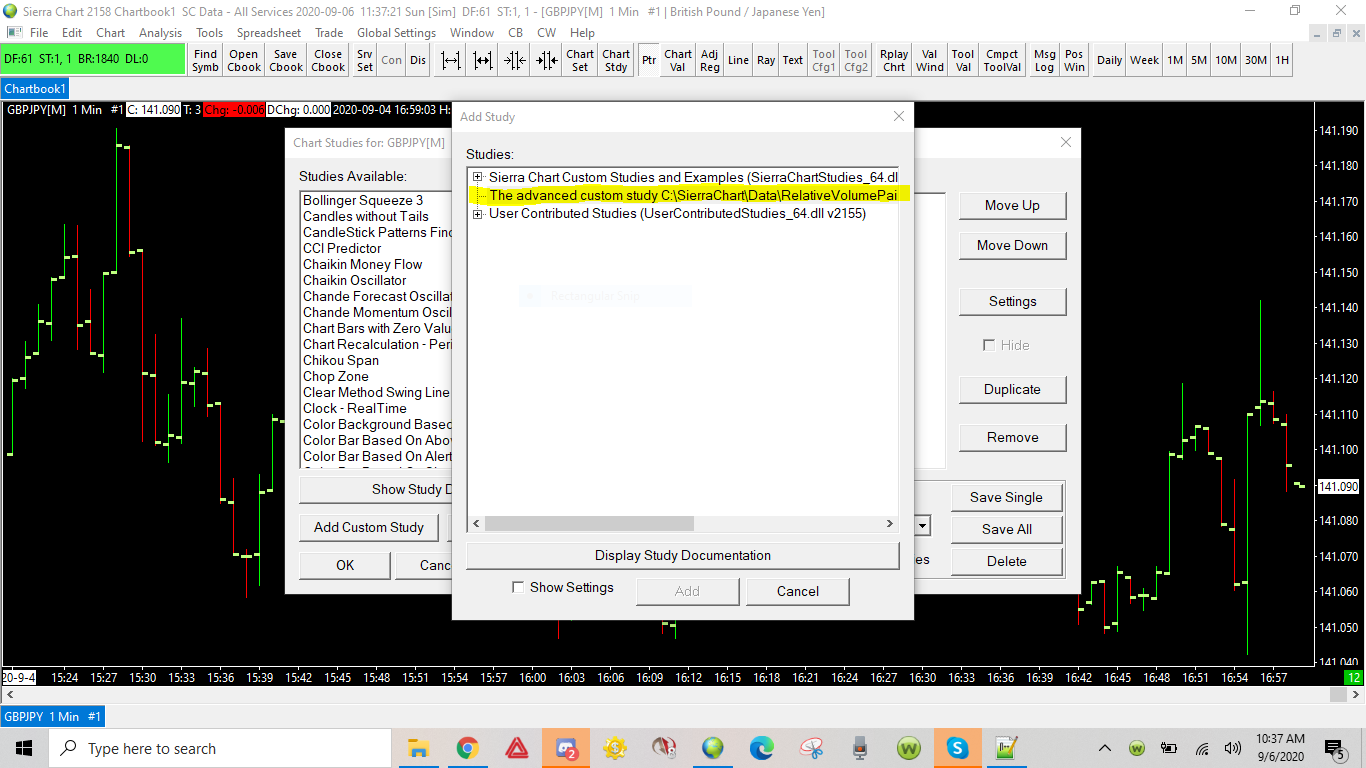The width and height of the screenshot is (1366, 768).
Task: Open the Global Settings menu
Action: (x=397, y=33)
